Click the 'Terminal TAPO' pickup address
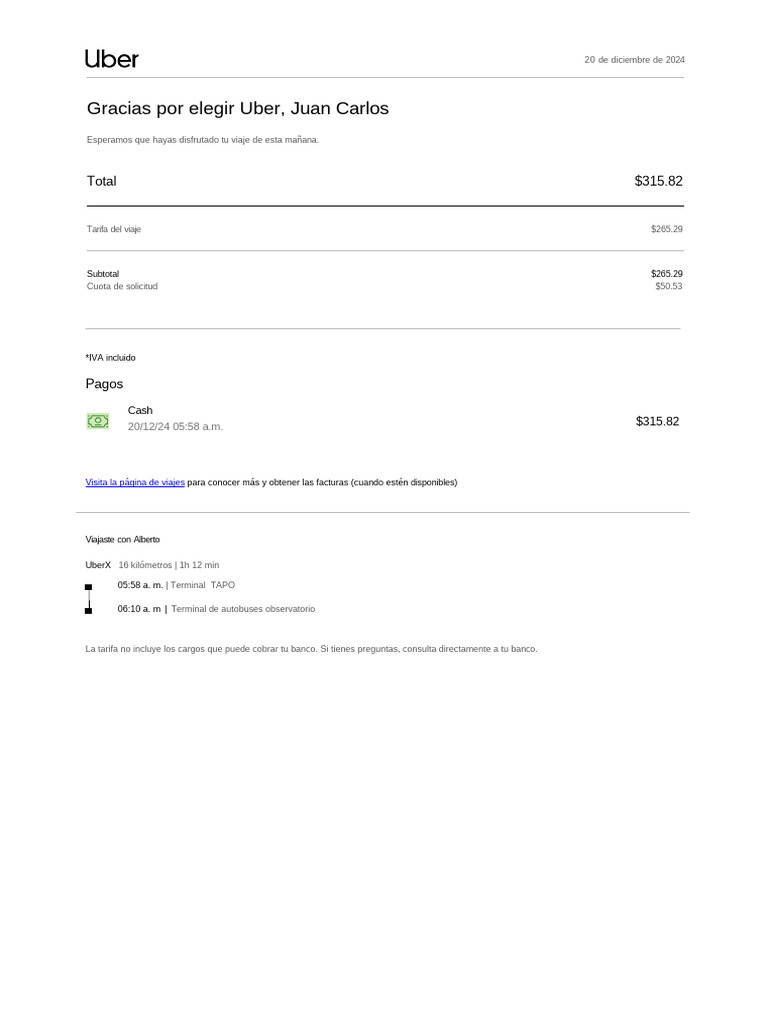This screenshot has height=1024, width=768. (x=202, y=585)
